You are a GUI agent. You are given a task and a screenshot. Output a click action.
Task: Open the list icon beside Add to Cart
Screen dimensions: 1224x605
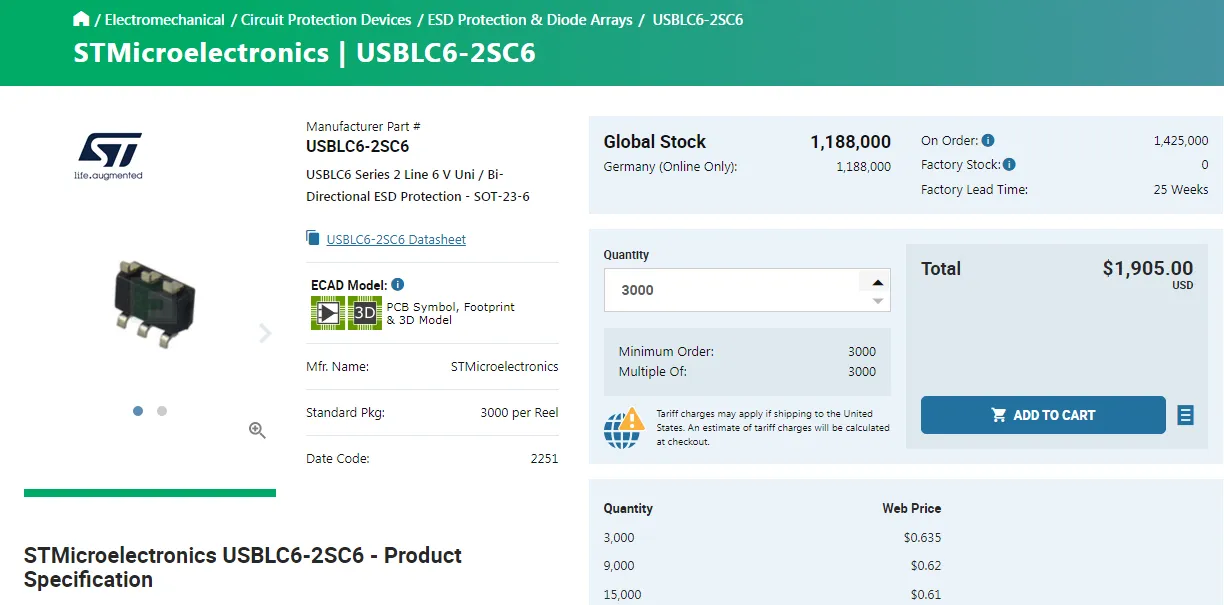click(1186, 415)
